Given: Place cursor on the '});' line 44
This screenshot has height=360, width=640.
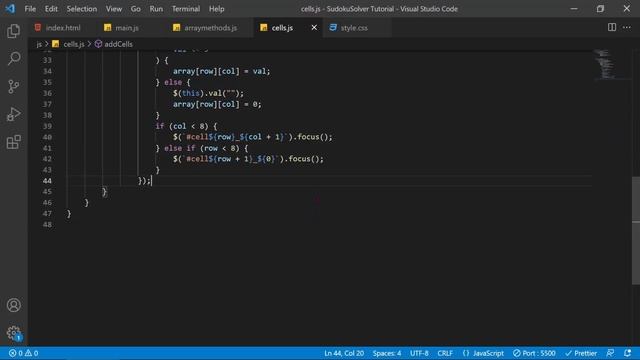Looking at the screenshot, I should point(144,180).
